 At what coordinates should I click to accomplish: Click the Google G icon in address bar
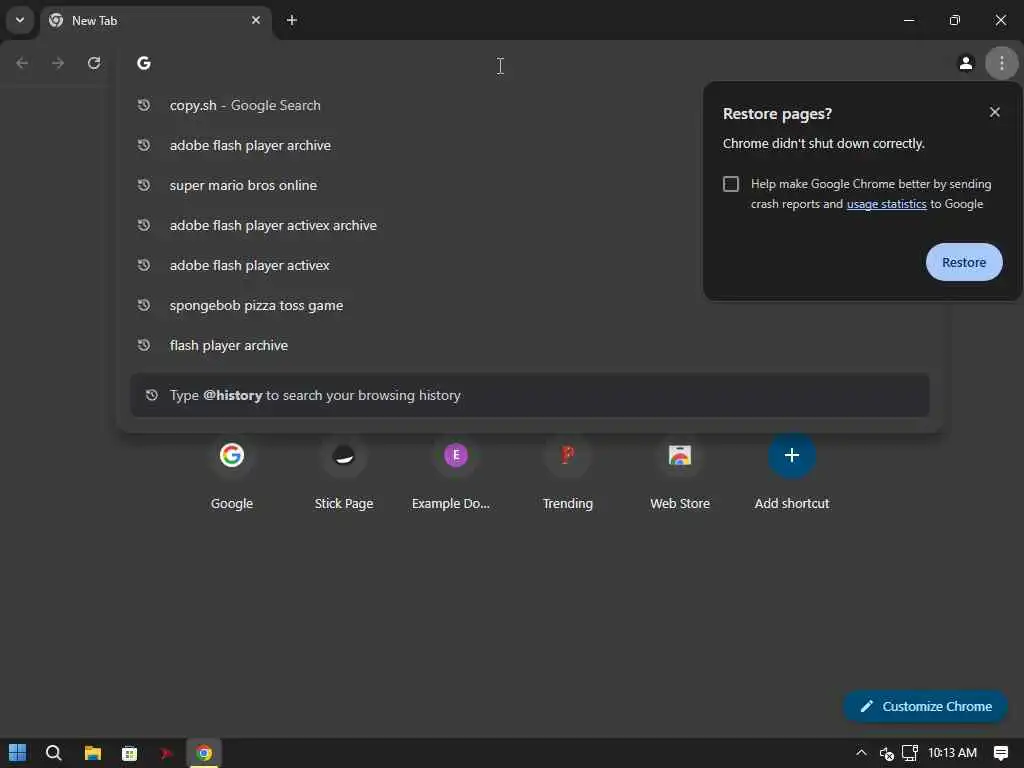(x=144, y=63)
